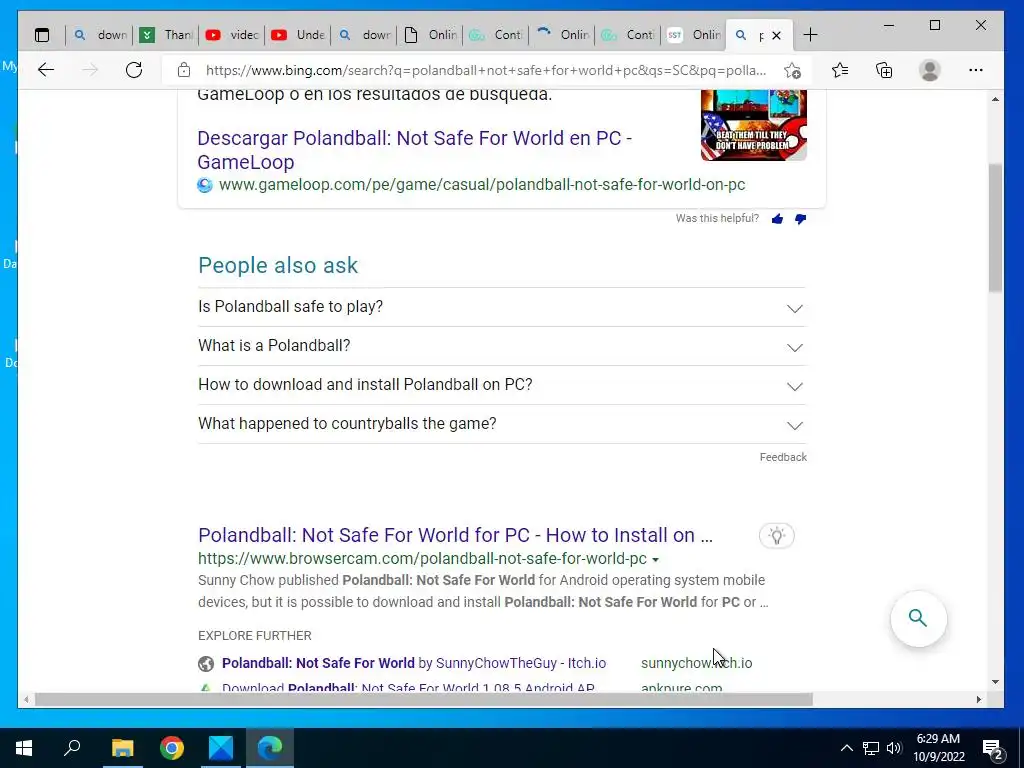Open the Favorites list

pos(840,70)
